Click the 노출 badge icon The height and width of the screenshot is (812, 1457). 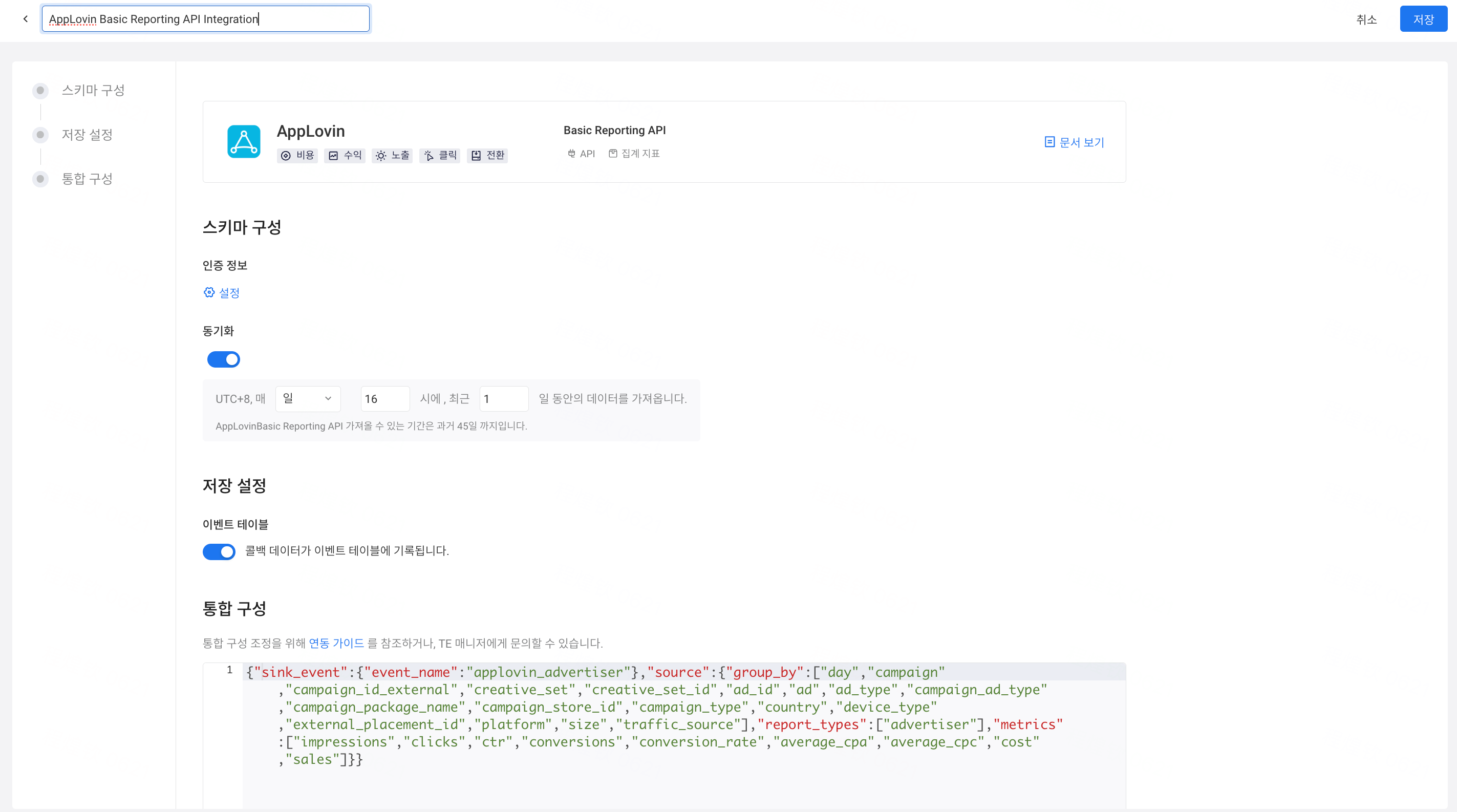pyautogui.click(x=381, y=156)
